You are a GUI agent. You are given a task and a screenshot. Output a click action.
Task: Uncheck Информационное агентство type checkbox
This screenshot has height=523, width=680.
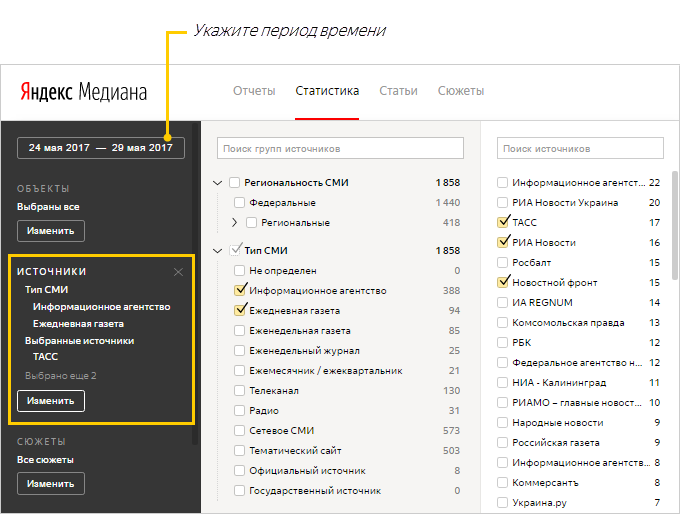[x=239, y=290]
